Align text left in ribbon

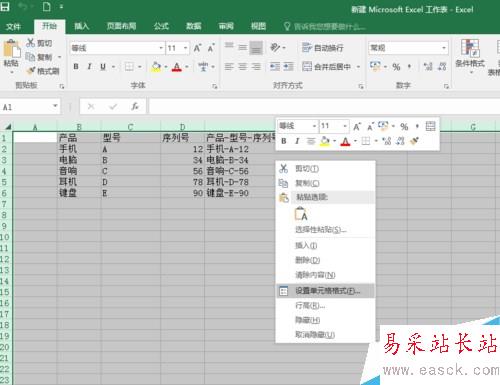(x=229, y=67)
